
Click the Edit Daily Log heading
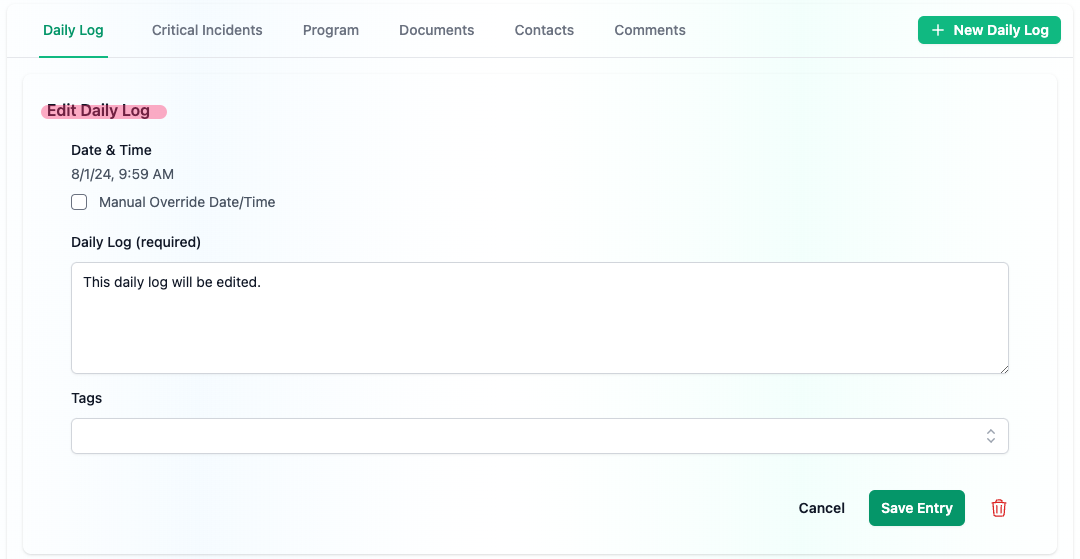pyautogui.click(x=98, y=111)
